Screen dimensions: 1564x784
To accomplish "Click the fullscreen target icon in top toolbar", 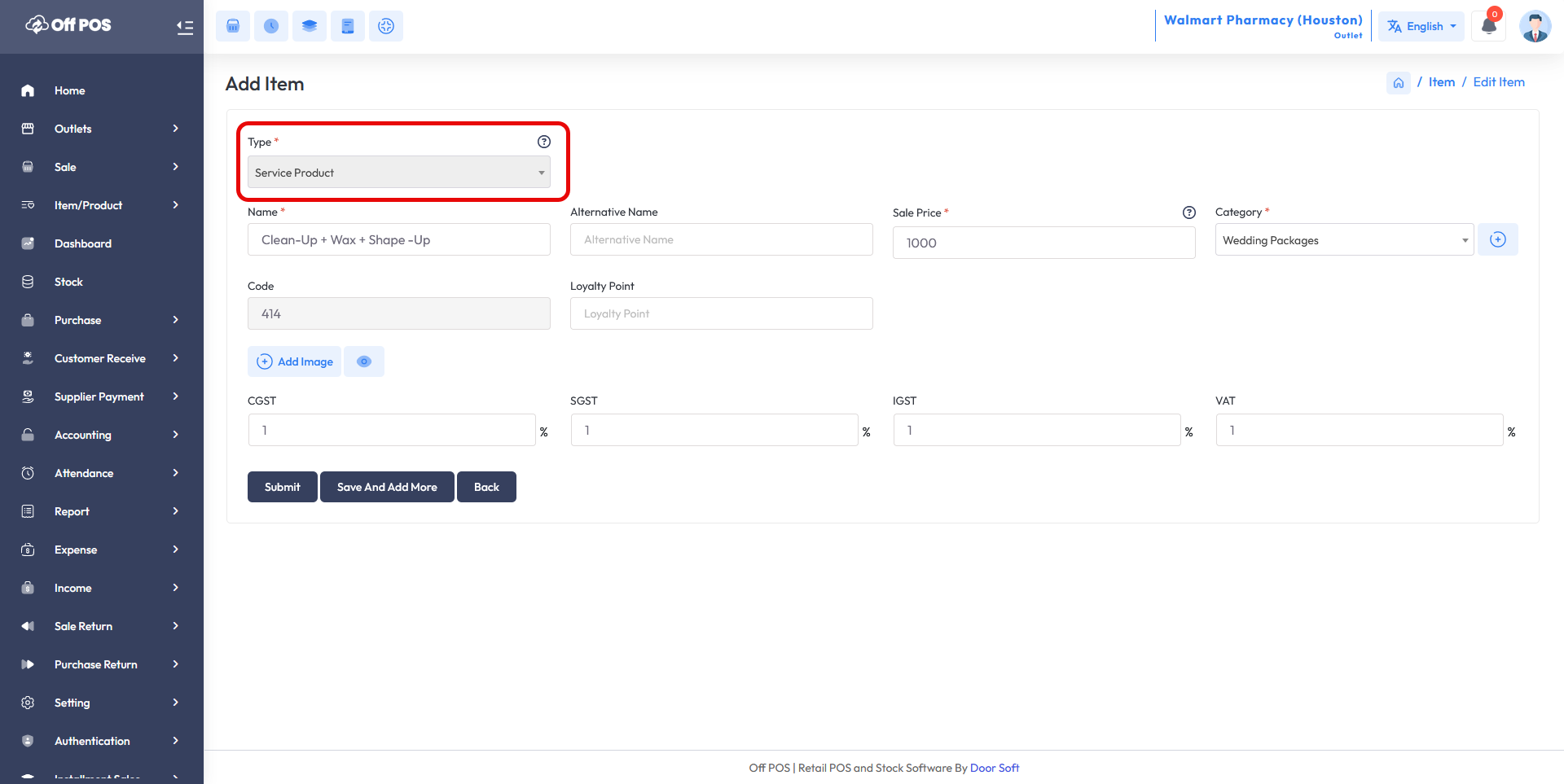I will point(386,26).
